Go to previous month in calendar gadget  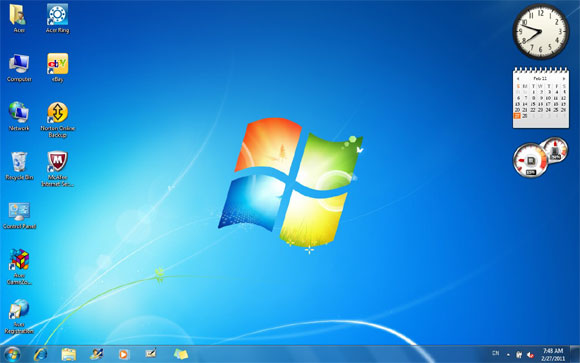pos(518,78)
